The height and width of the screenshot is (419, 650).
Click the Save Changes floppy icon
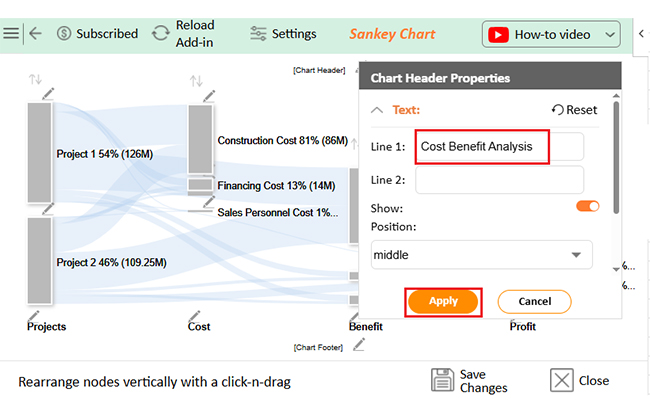(443, 381)
